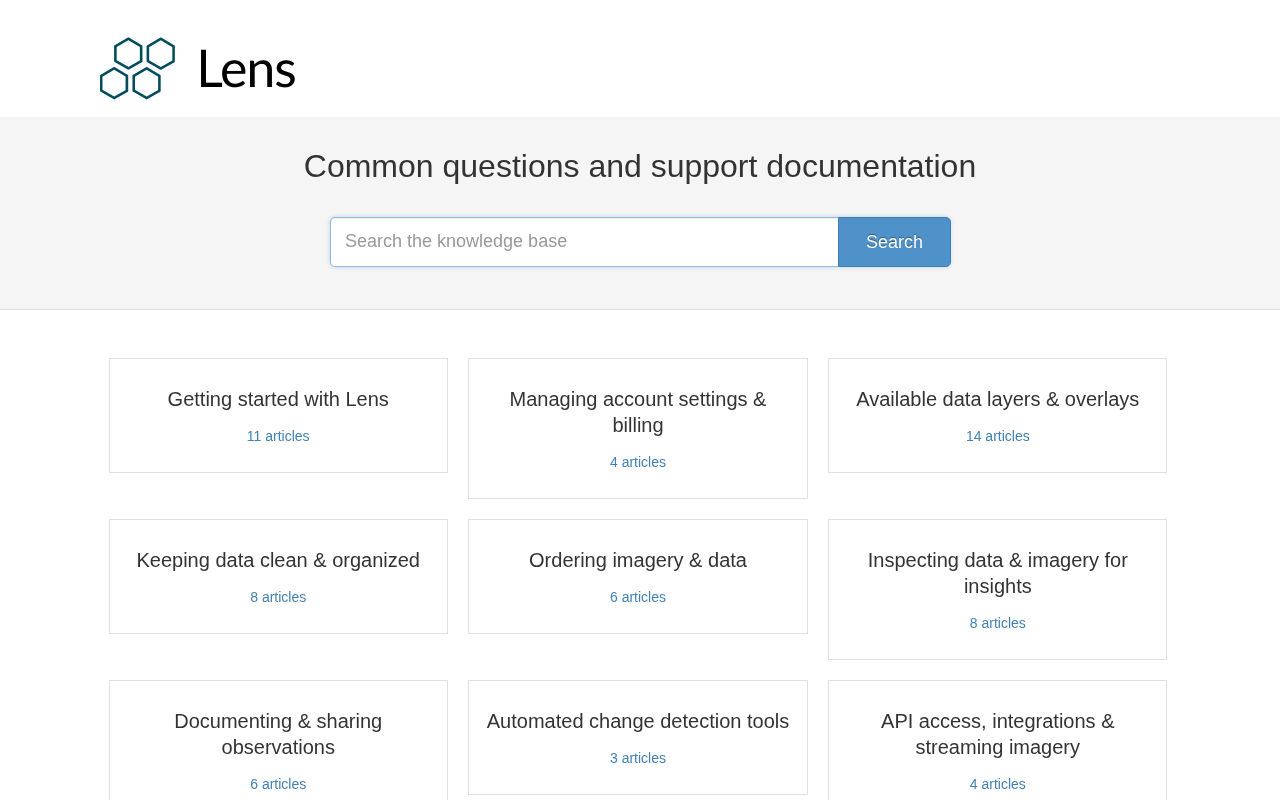The image size is (1280, 800).
Task: Click 4 articles under account settings
Action: pos(638,462)
